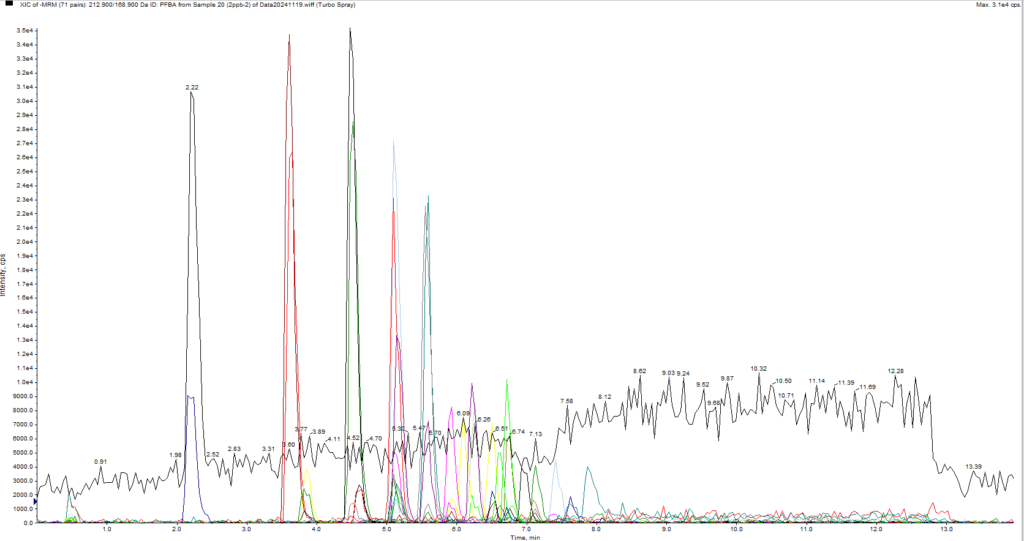Image resolution: width=1024 pixels, height=541 pixels.
Task: Select the 11.14 peak label
Action: pyautogui.click(x=817, y=381)
